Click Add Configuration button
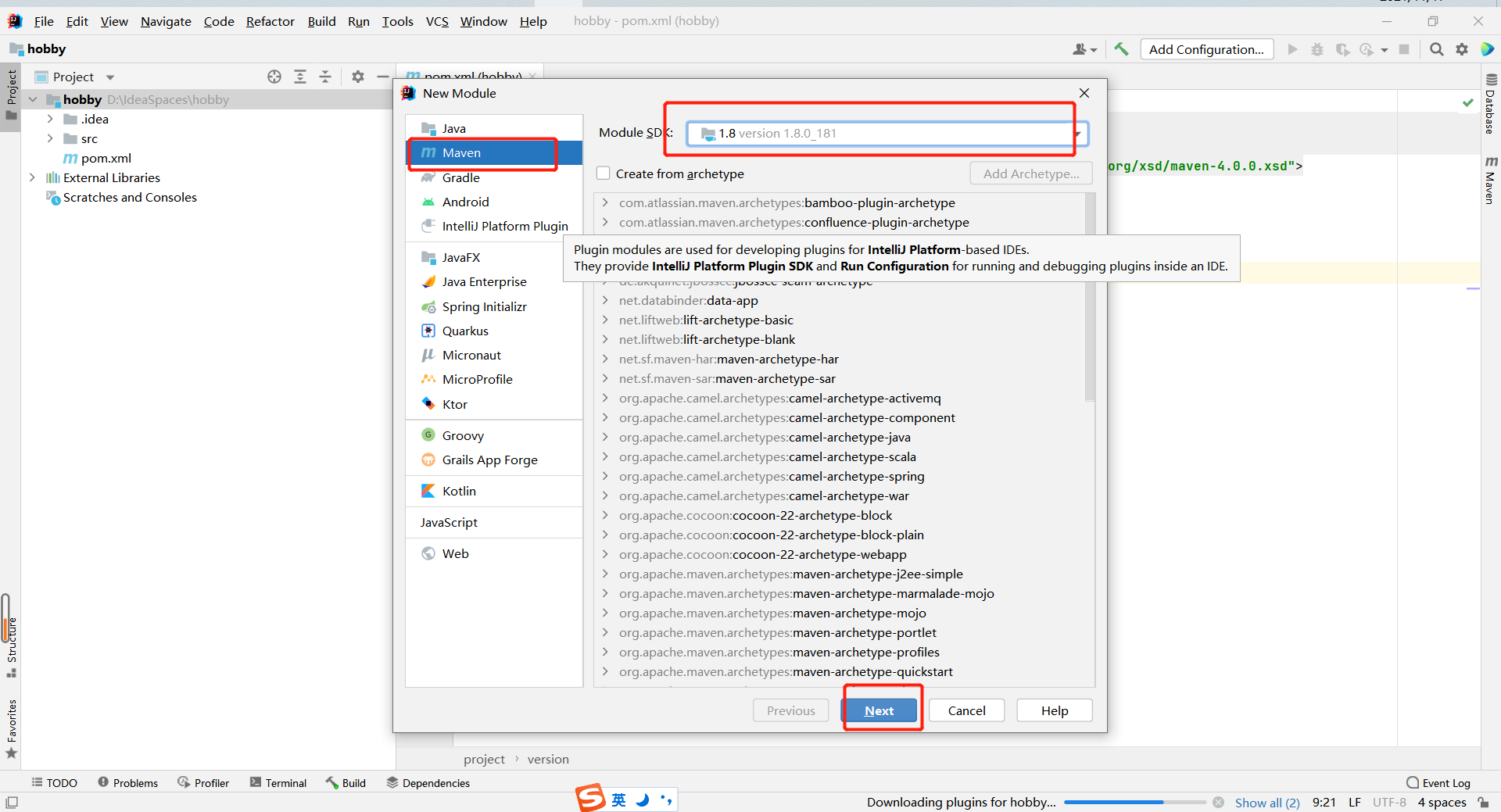 coord(1206,49)
